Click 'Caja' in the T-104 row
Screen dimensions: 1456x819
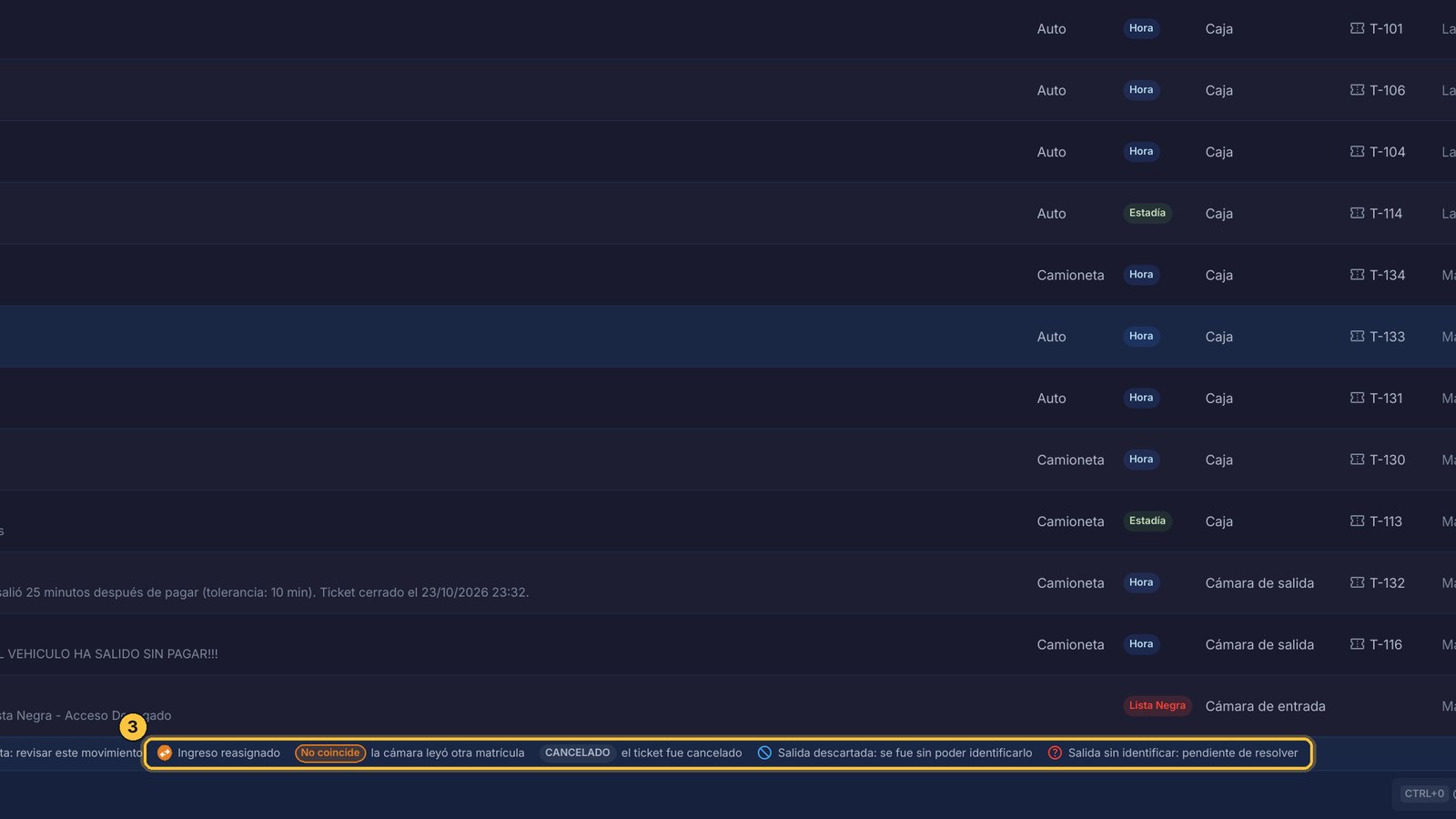click(x=1219, y=152)
